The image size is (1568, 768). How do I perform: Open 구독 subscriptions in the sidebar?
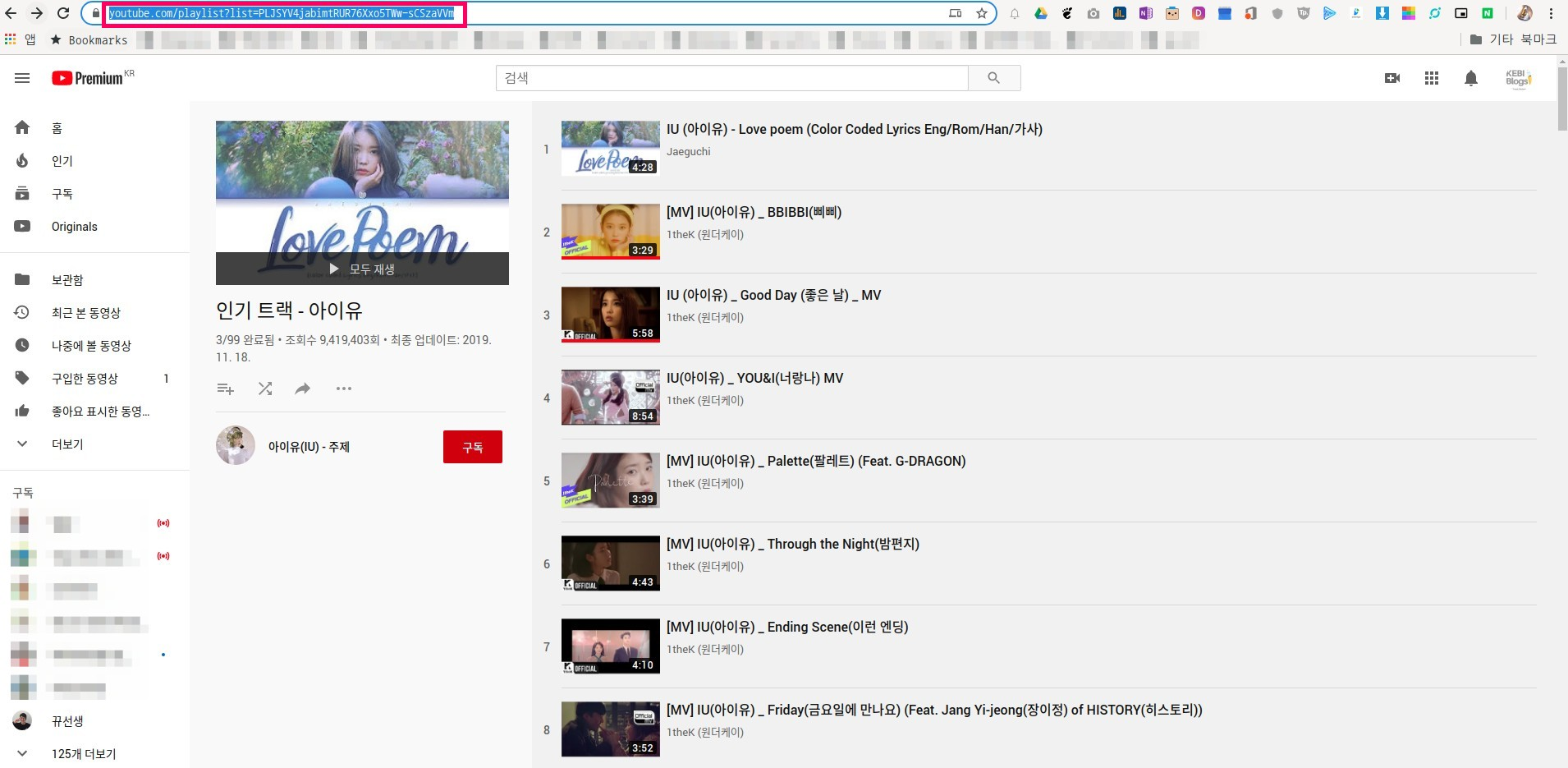tap(95, 193)
